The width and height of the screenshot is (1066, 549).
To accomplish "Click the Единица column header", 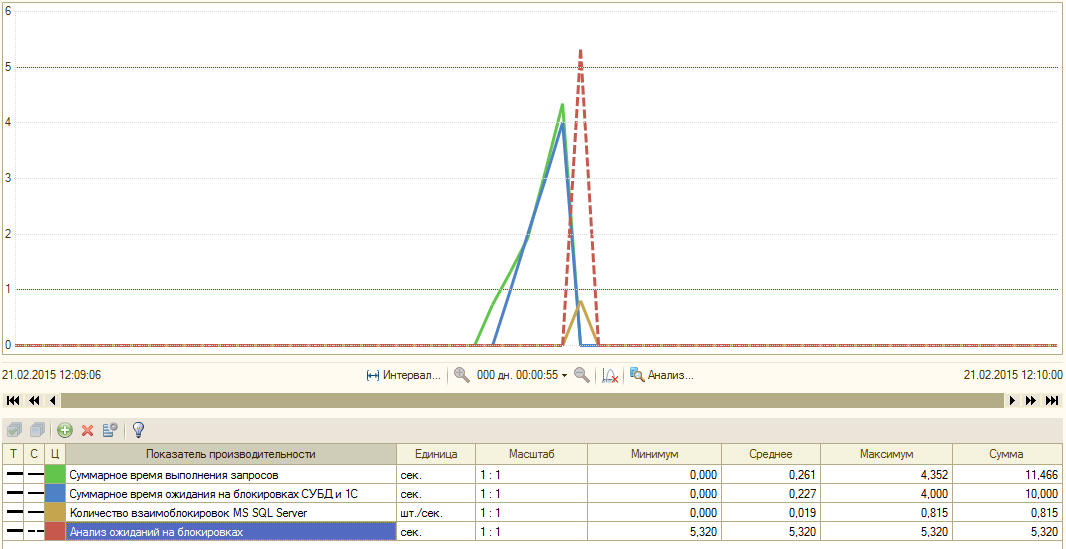I will [436, 454].
